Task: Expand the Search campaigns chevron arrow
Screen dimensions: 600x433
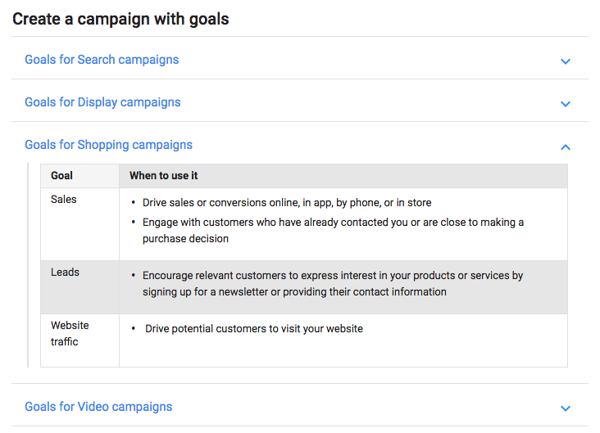Action: pyautogui.click(x=565, y=61)
